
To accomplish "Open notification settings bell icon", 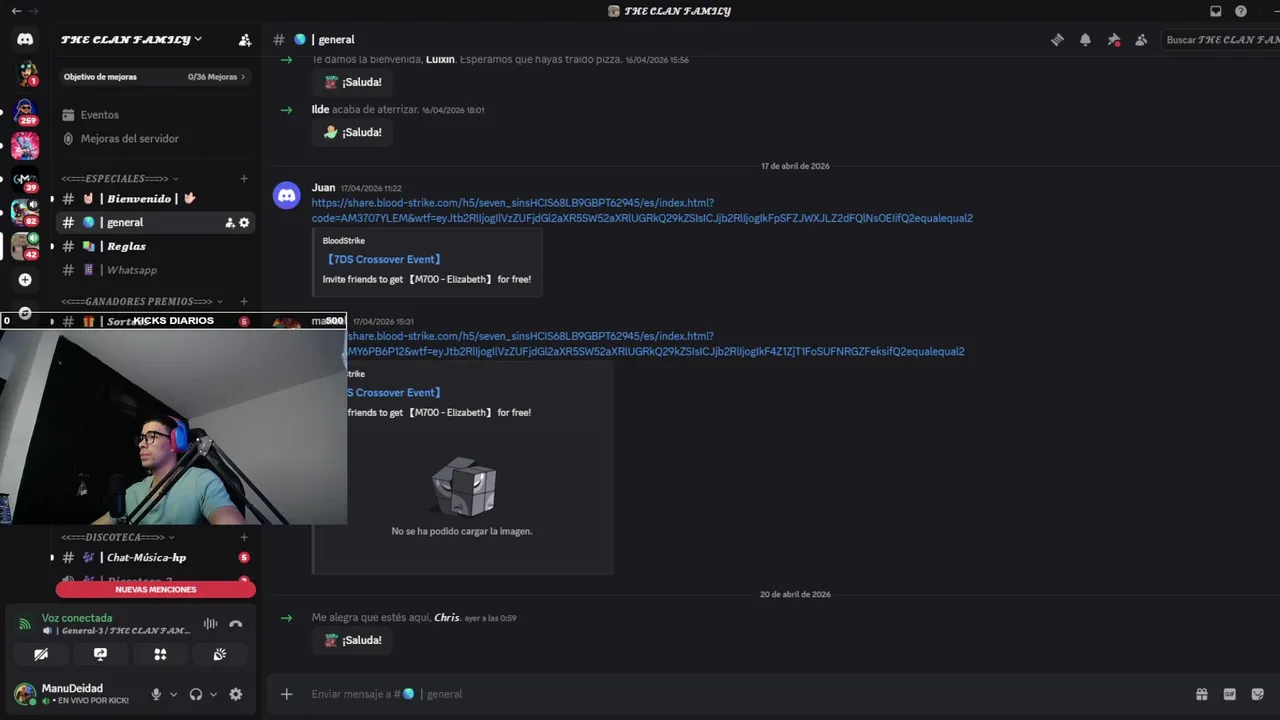I will (x=1085, y=40).
